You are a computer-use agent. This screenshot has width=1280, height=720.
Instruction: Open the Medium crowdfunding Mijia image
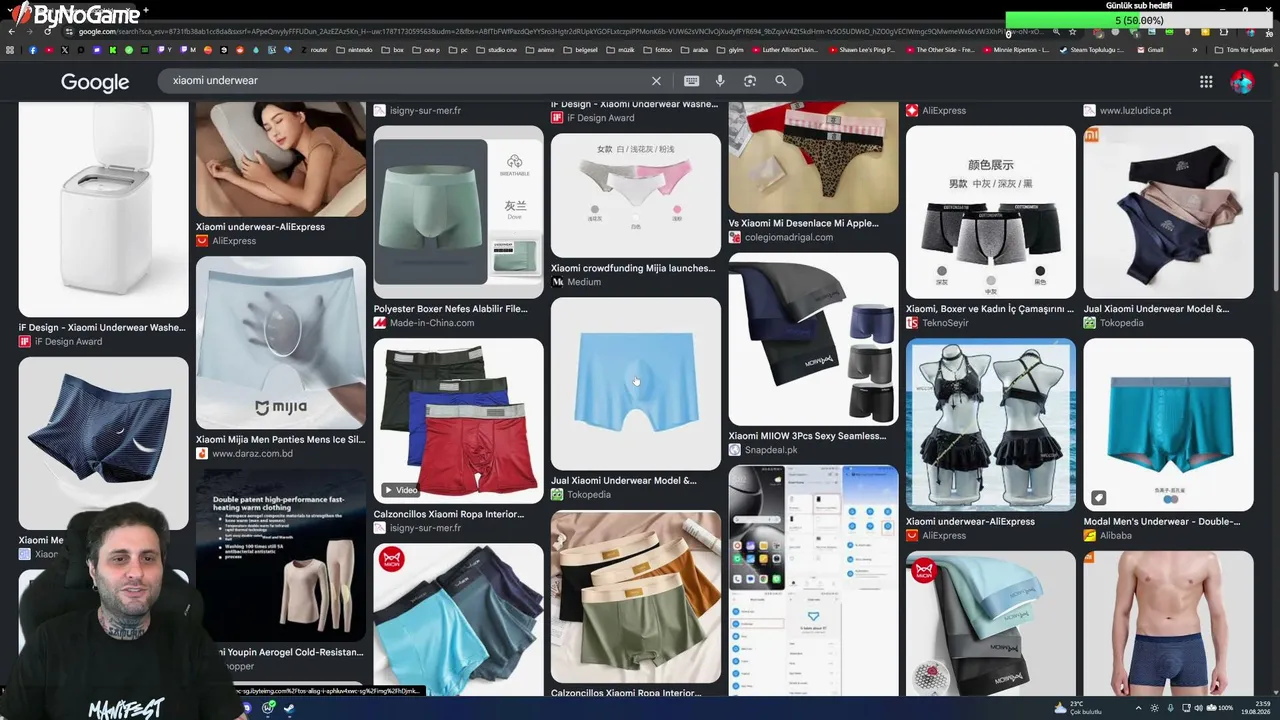click(x=635, y=195)
